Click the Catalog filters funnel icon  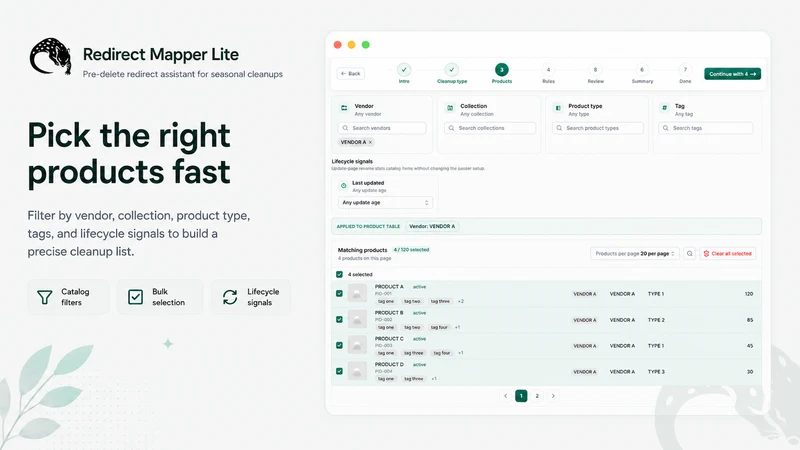(44, 297)
